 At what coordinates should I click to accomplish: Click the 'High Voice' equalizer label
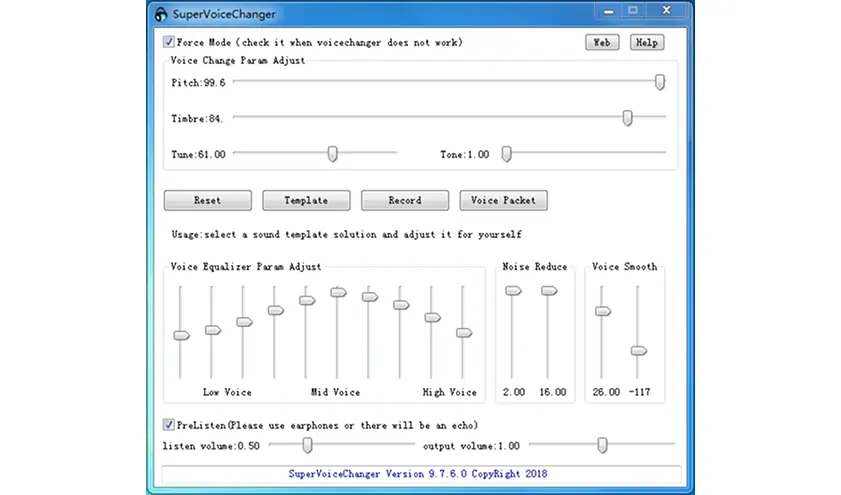point(449,392)
